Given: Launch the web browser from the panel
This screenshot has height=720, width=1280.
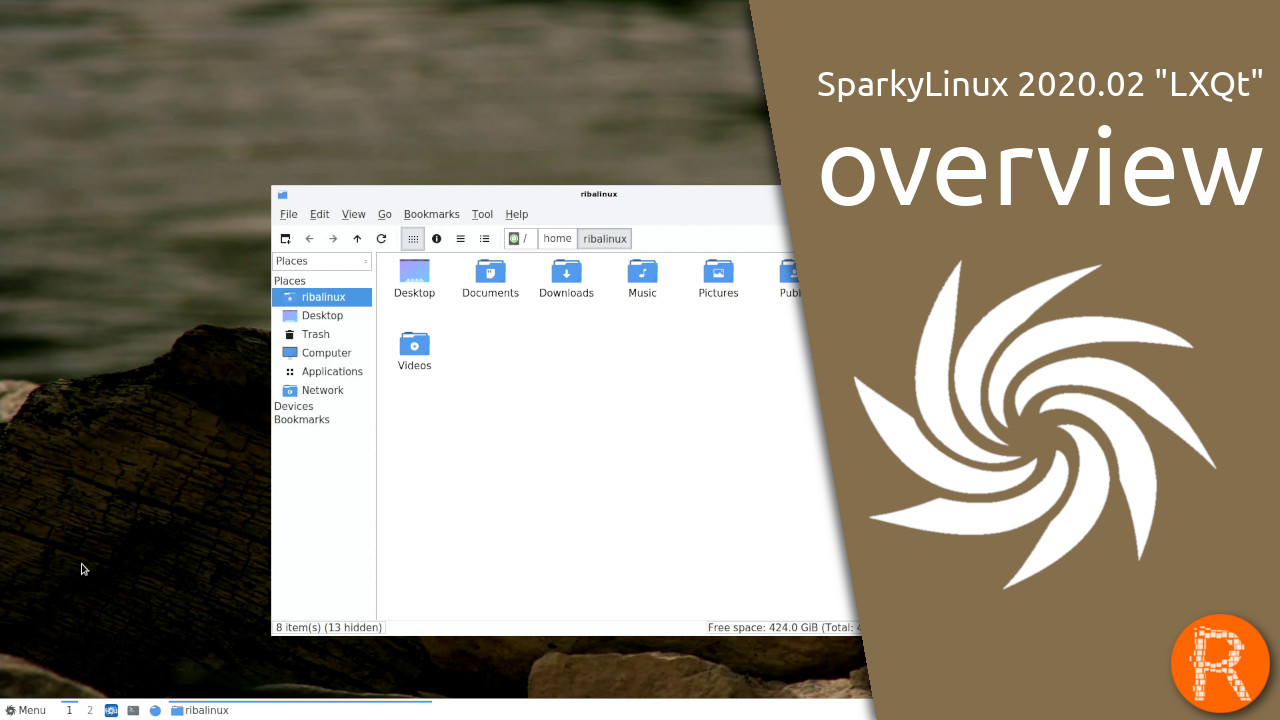Looking at the screenshot, I should tap(155, 711).
